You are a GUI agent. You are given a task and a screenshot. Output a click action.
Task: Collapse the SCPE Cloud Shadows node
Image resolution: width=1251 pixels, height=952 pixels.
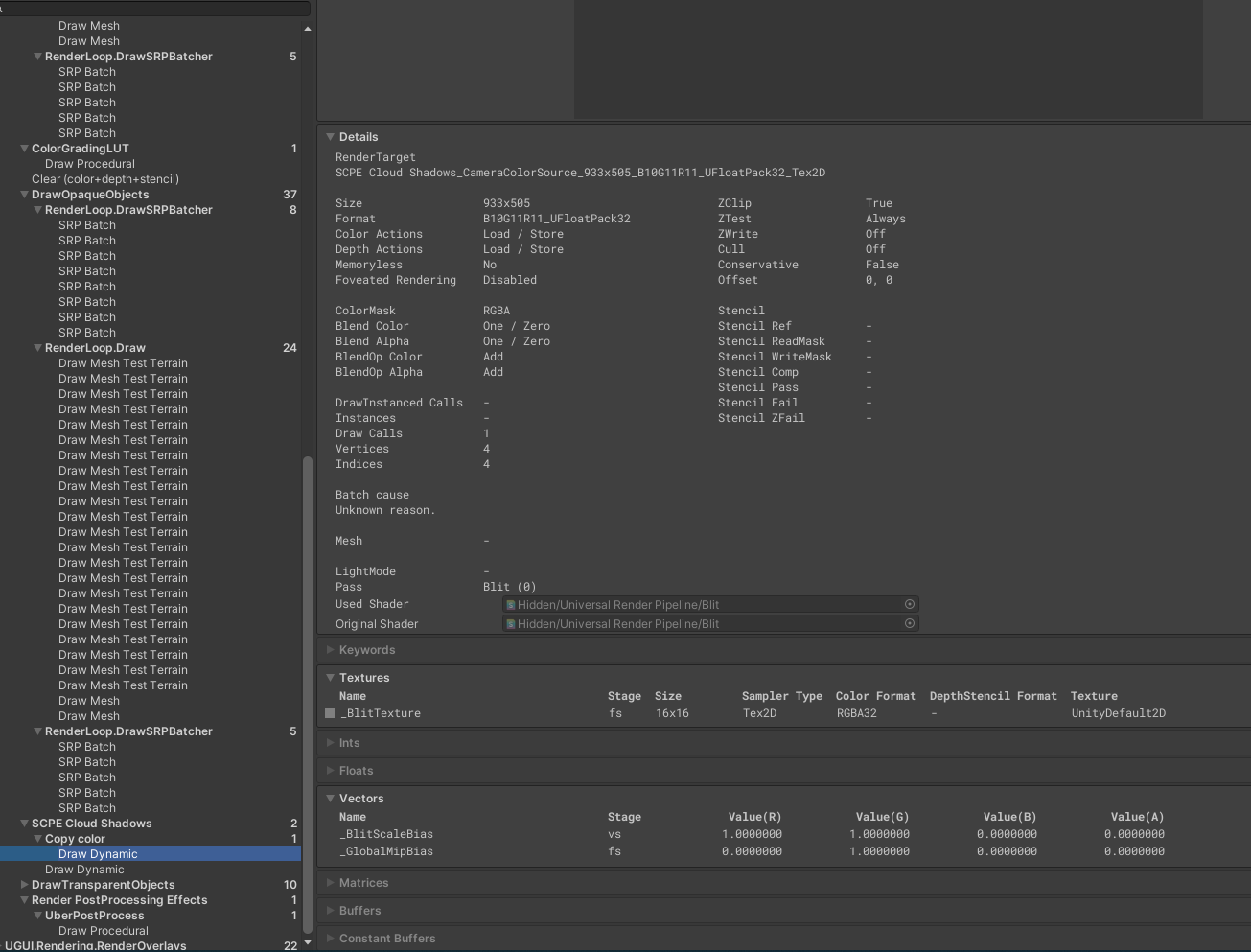click(24, 824)
